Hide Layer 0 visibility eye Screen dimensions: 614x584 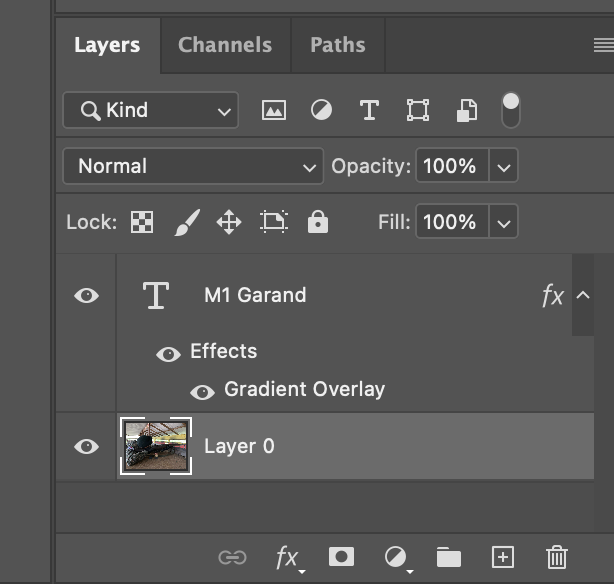[x=87, y=446]
